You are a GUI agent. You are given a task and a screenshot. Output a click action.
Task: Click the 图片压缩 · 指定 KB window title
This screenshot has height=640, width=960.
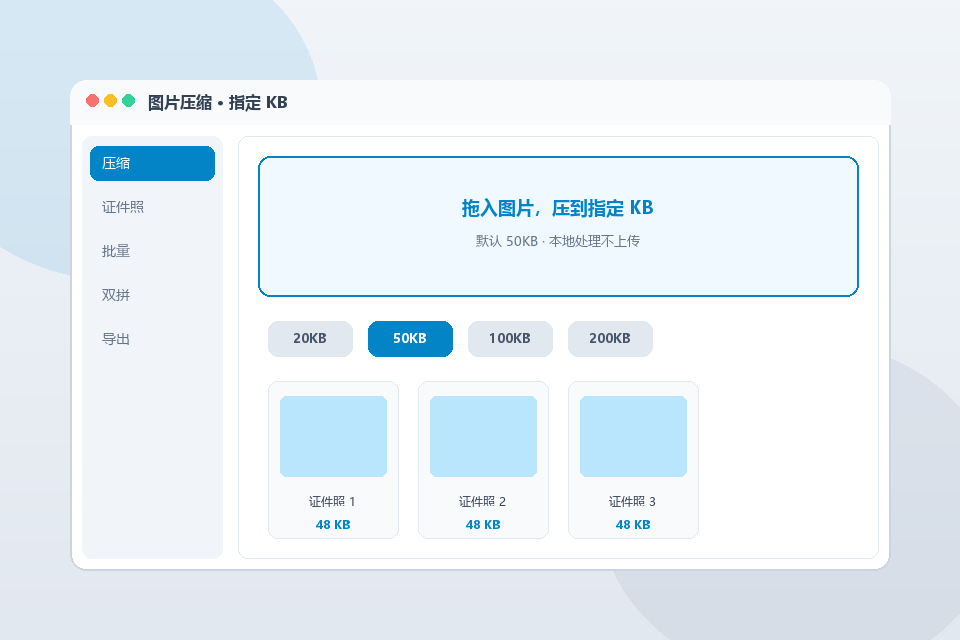click(217, 102)
